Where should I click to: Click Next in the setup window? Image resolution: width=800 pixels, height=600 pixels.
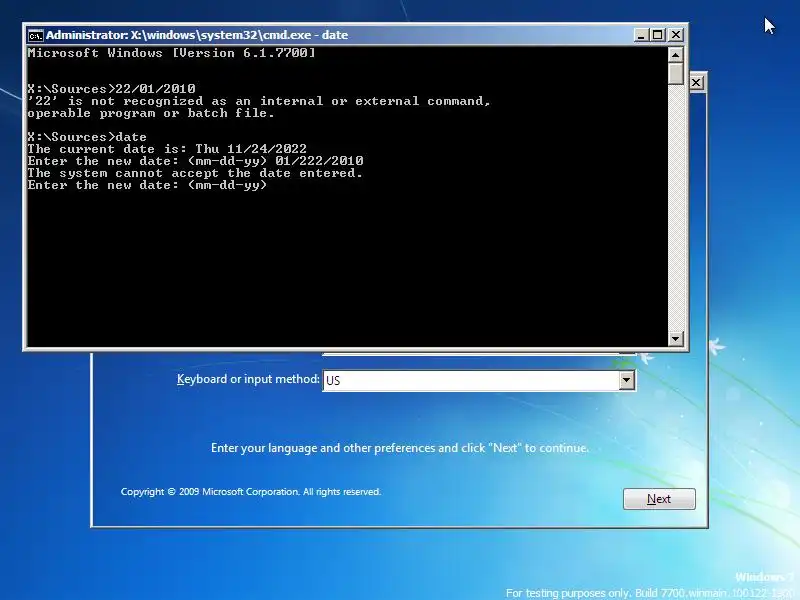click(x=659, y=499)
